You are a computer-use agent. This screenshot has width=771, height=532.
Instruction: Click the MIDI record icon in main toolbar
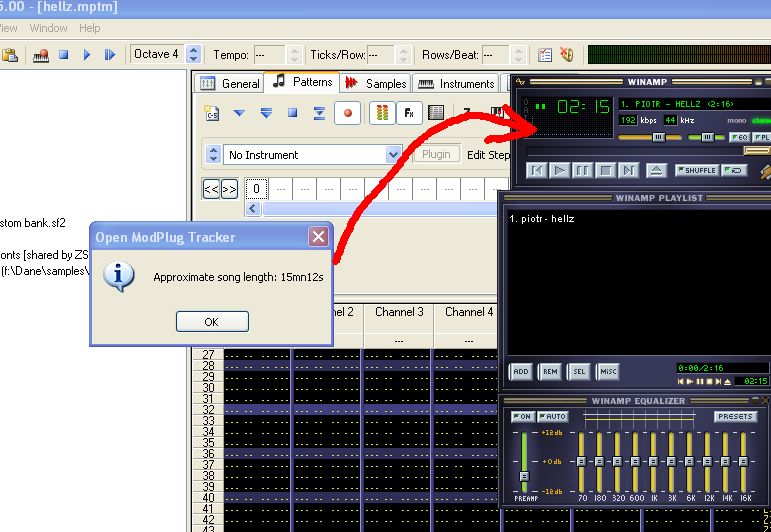[x=41, y=55]
